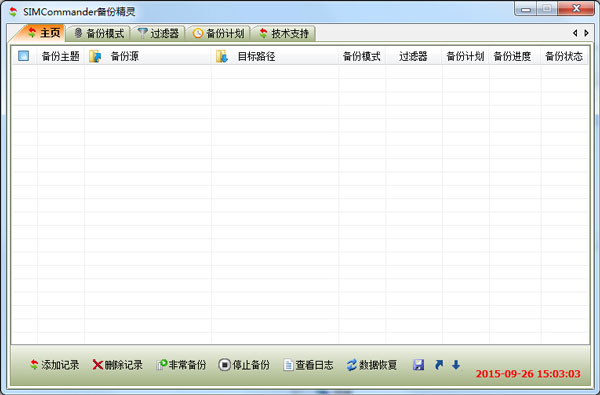Close the SIMCommander window

pyautogui.click(x=576, y=9)
